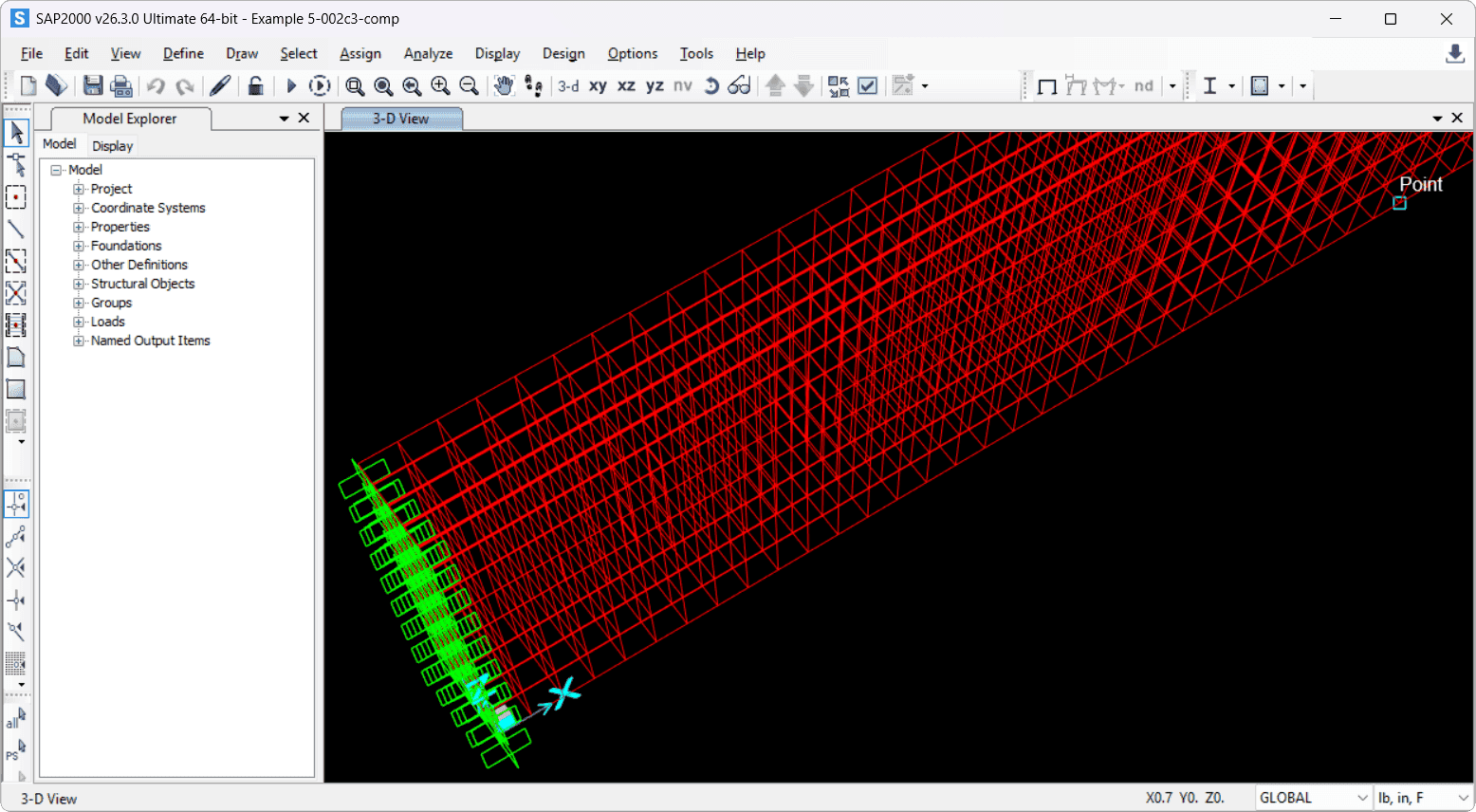Expand the Coordinate Systems node
The width and height of the screenshot is (1476, 812).
pyautogui.click(x=79, y=208)
